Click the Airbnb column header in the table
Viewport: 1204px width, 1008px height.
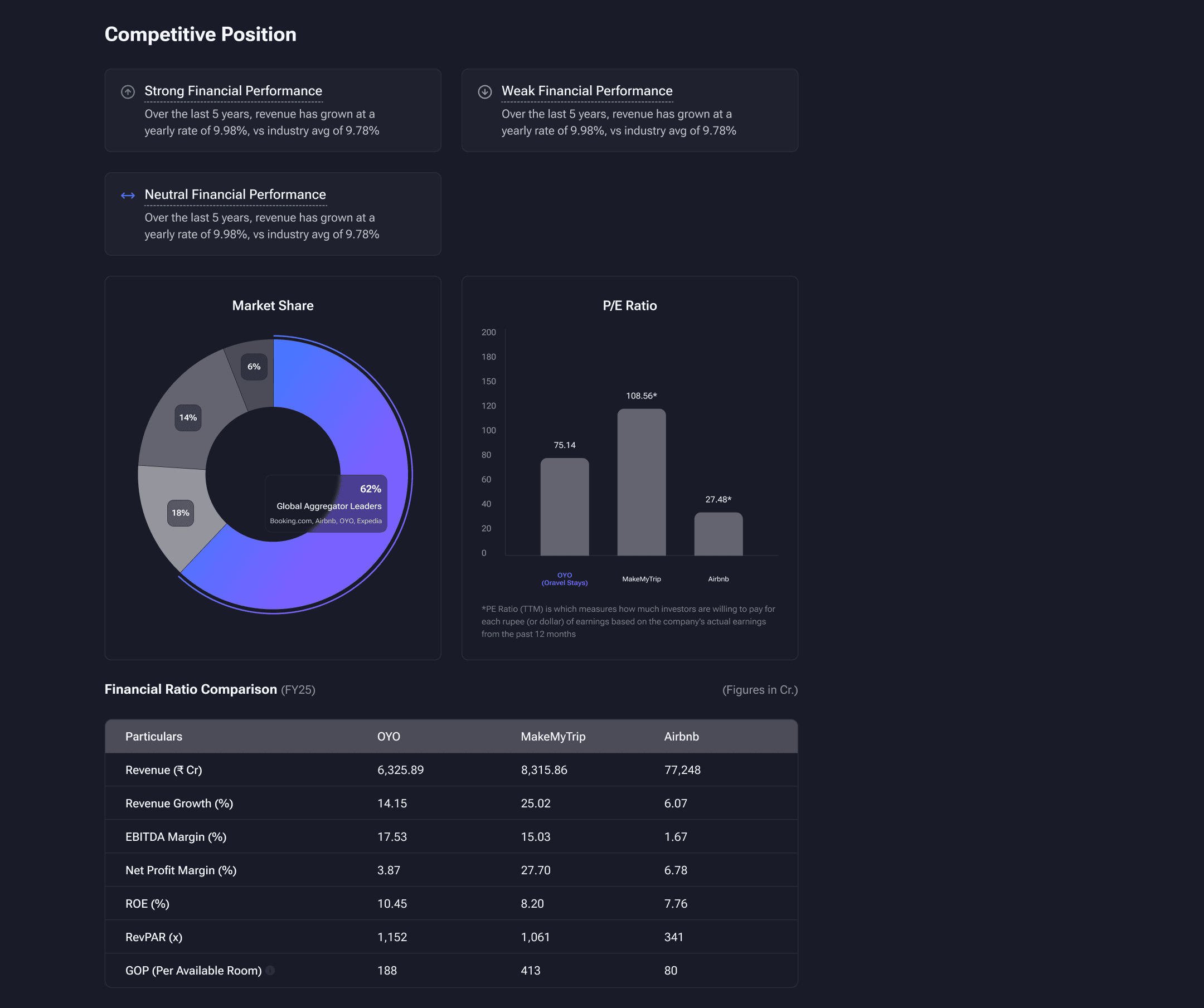(681, 737)
